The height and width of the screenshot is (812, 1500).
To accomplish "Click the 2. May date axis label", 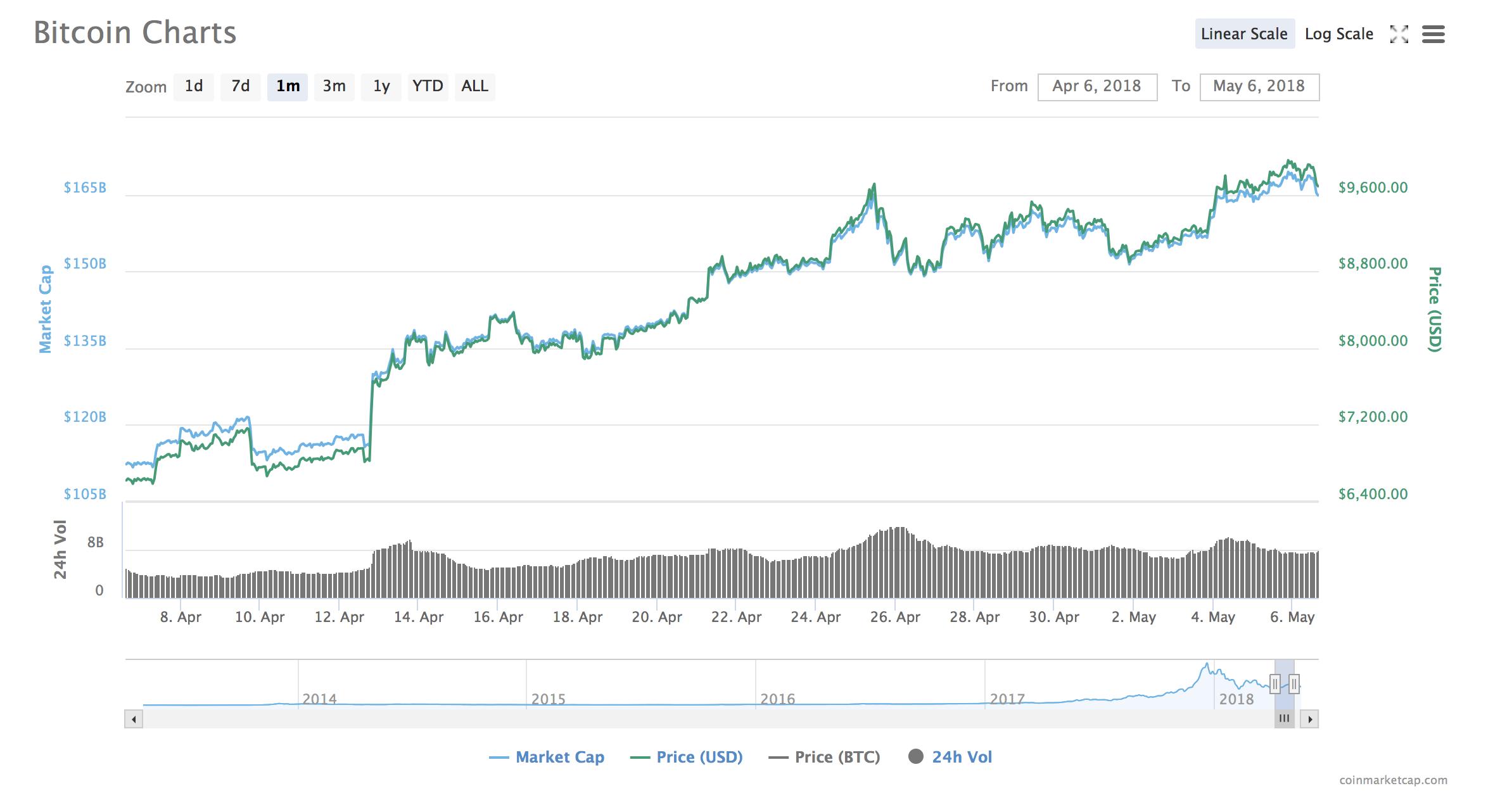I will [1134, 617].
